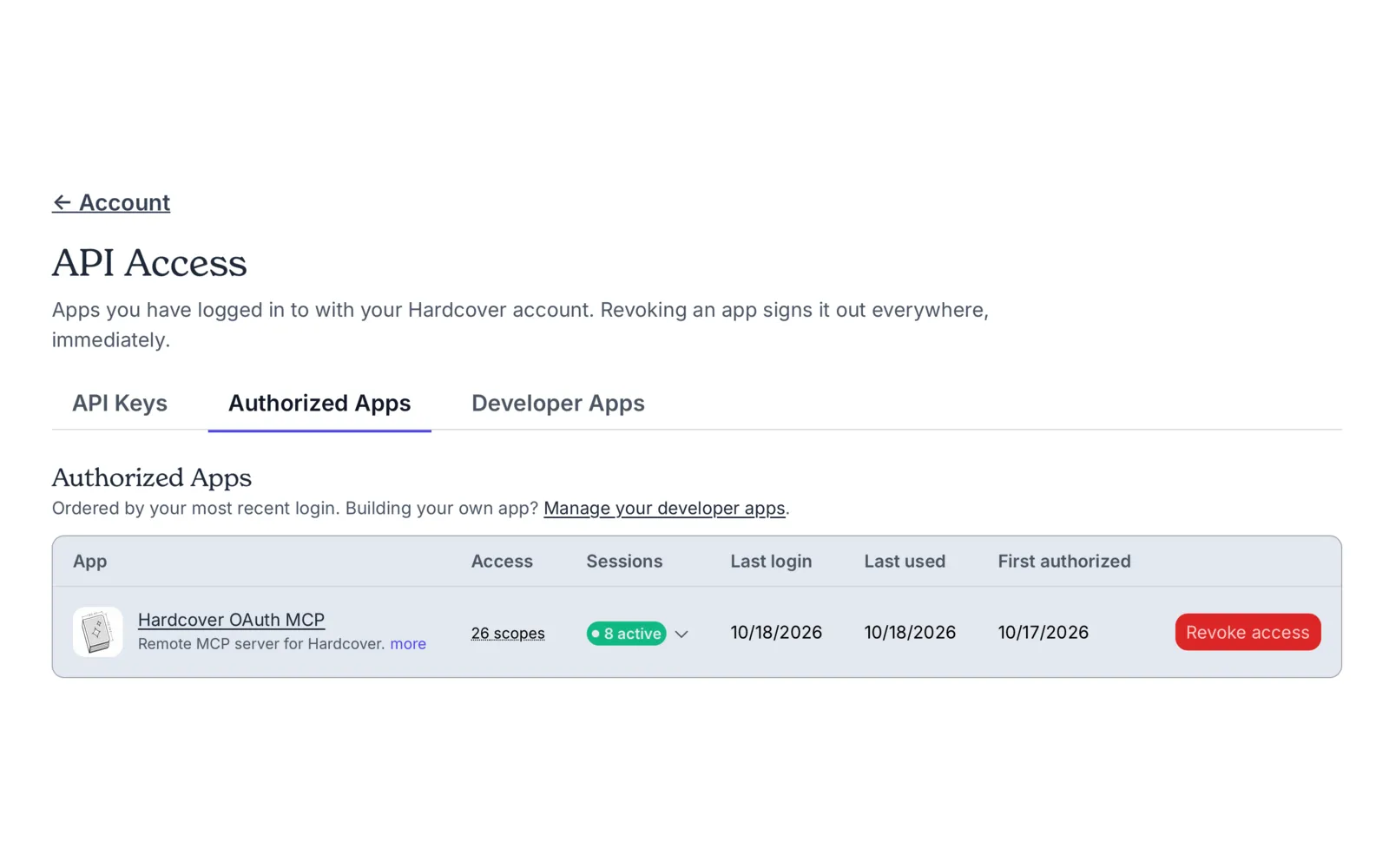This screenshot has height=868, width=1389.
Task: Expand sessions with the chevron arrow
Action: [x=681, y=635]
